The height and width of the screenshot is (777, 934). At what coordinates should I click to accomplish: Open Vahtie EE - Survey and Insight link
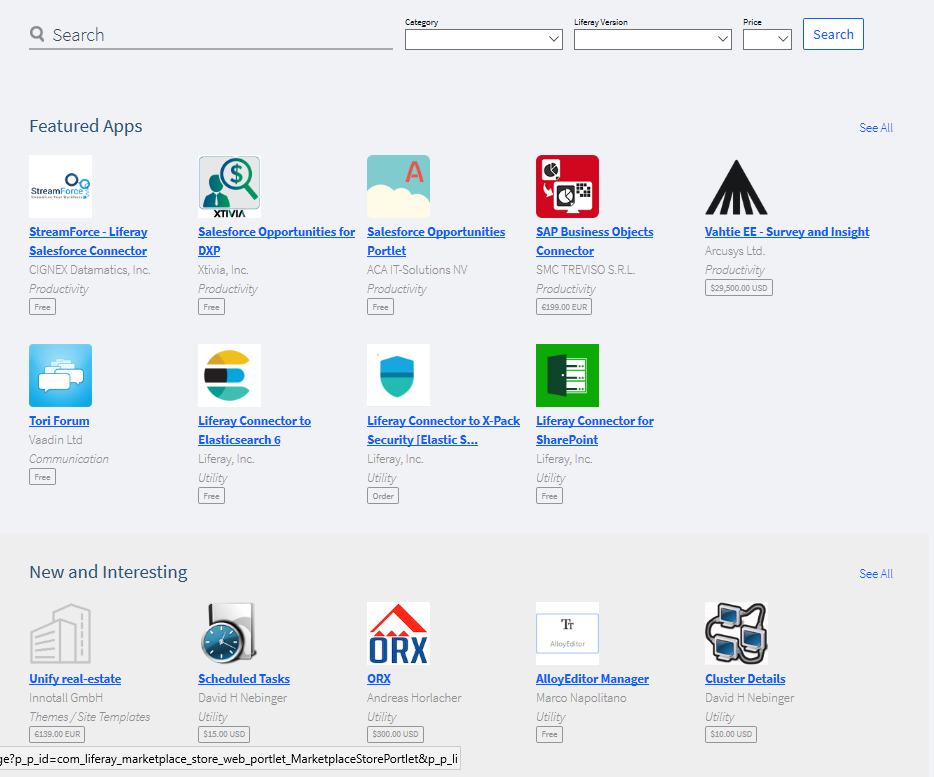tap(787, 232)
